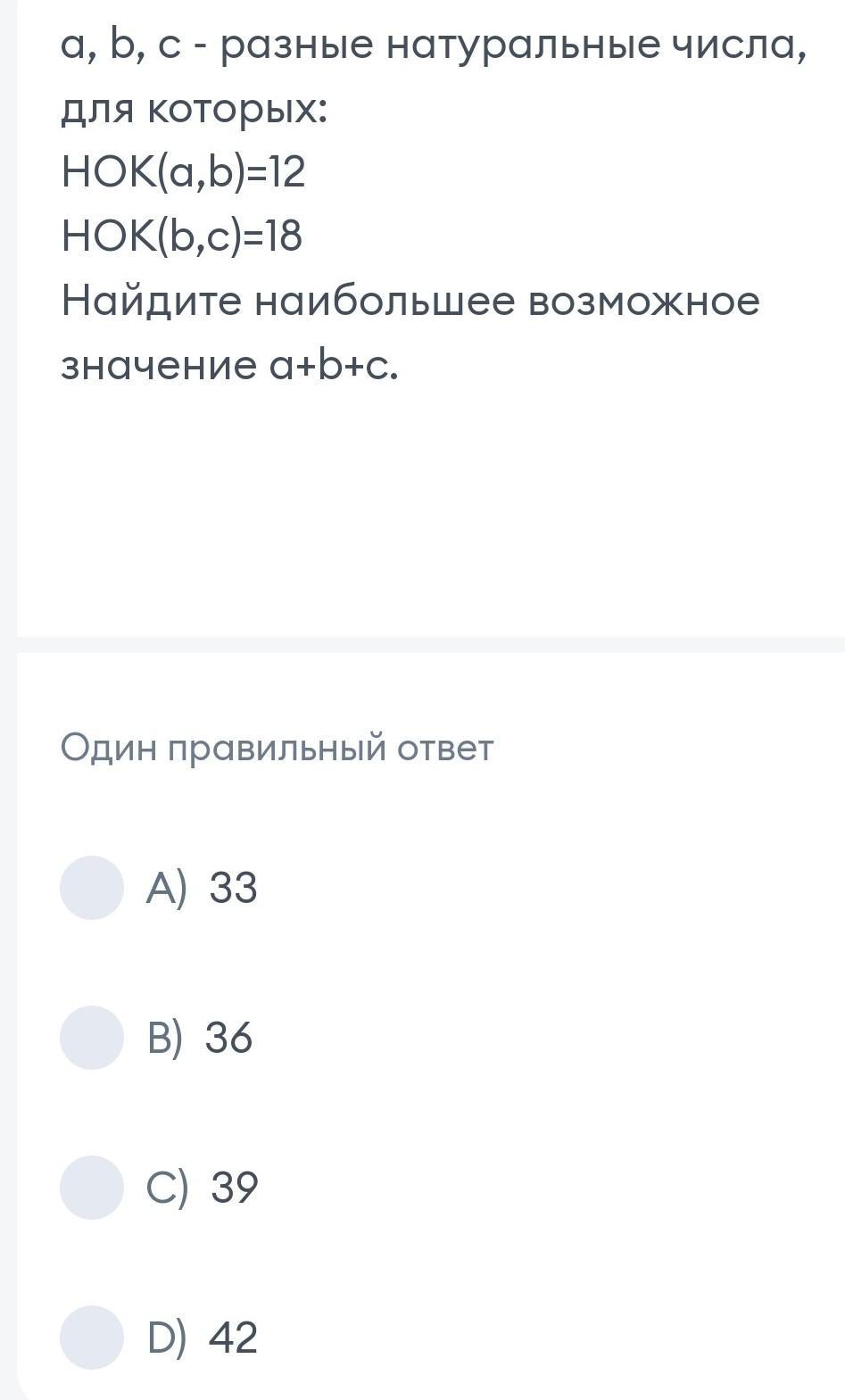
Task: Click the answer label text "B) 36"
Action: point(200,1038)
